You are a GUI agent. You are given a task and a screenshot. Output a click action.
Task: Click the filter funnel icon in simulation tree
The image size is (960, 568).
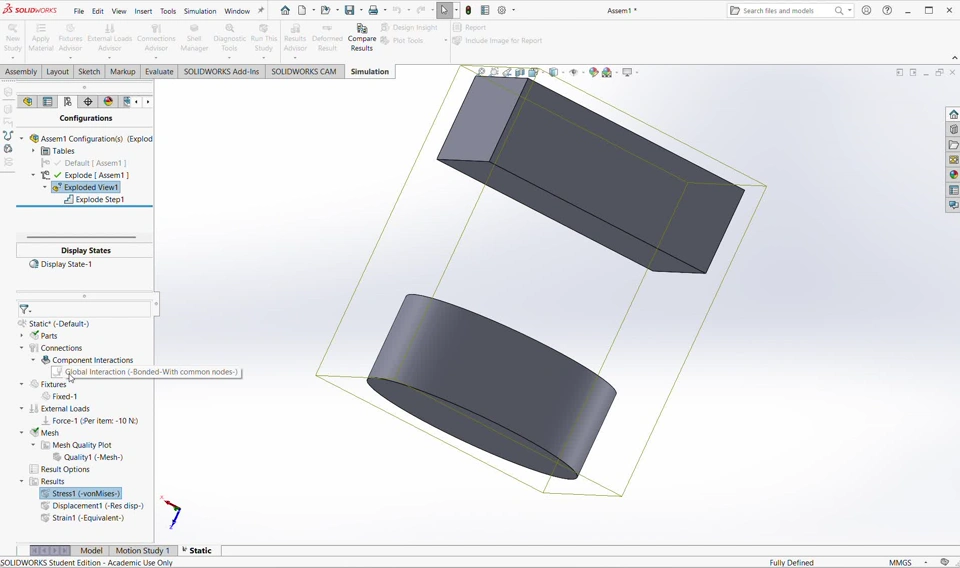[x=24, y=310]
